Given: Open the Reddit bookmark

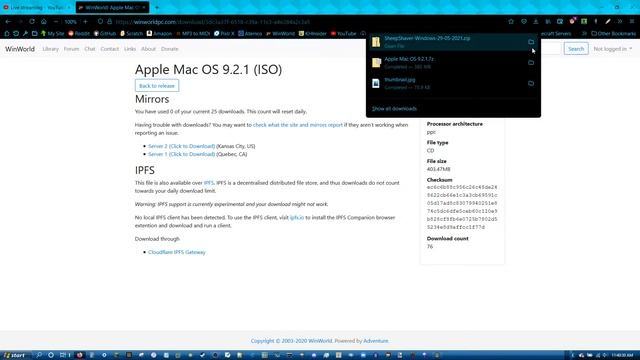Looking at the screenshot, I should point(79,33).
